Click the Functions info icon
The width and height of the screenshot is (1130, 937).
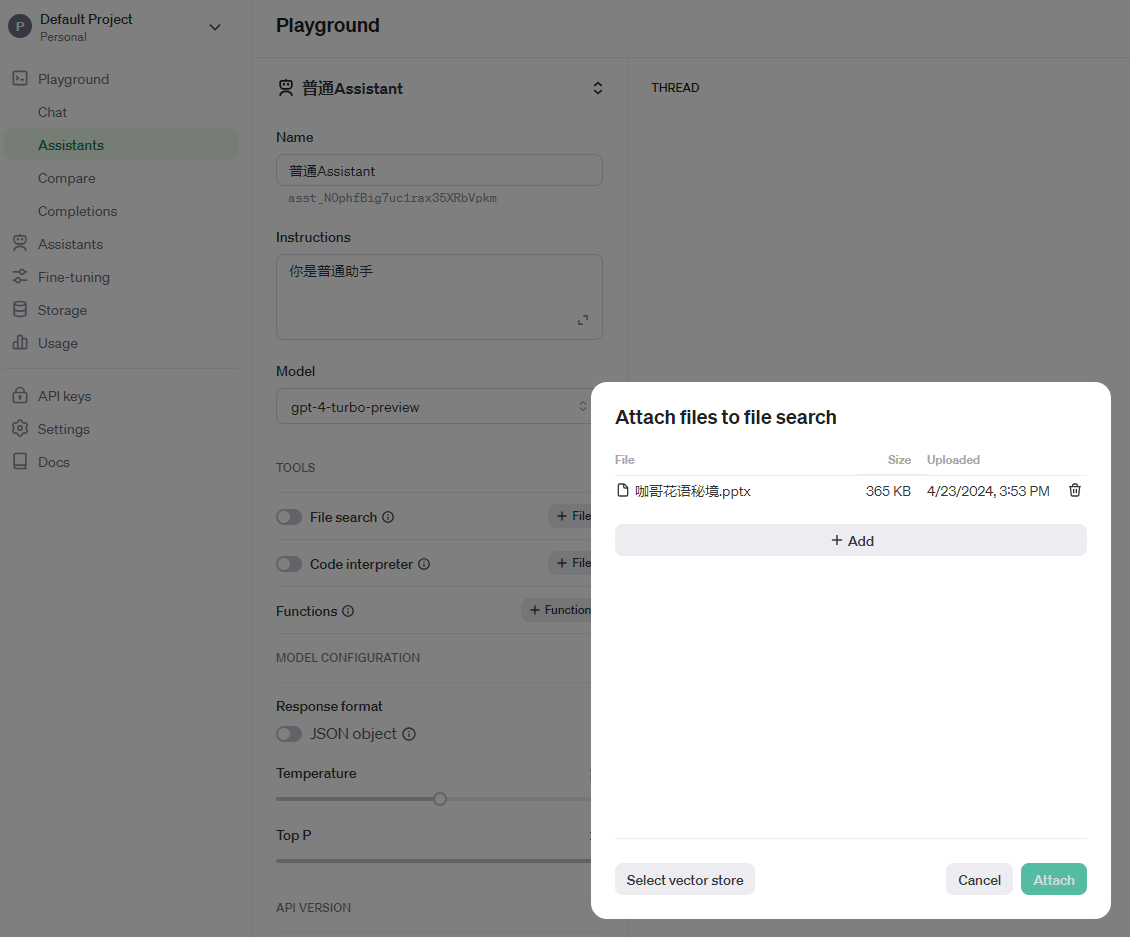click(348, 611)
